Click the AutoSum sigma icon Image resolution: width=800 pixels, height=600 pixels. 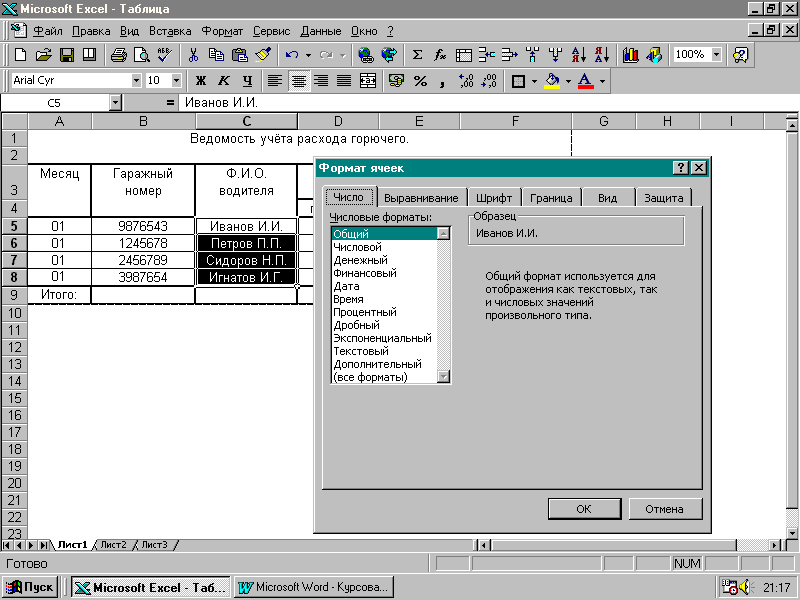pyautogui.click(x=417, y=55)
